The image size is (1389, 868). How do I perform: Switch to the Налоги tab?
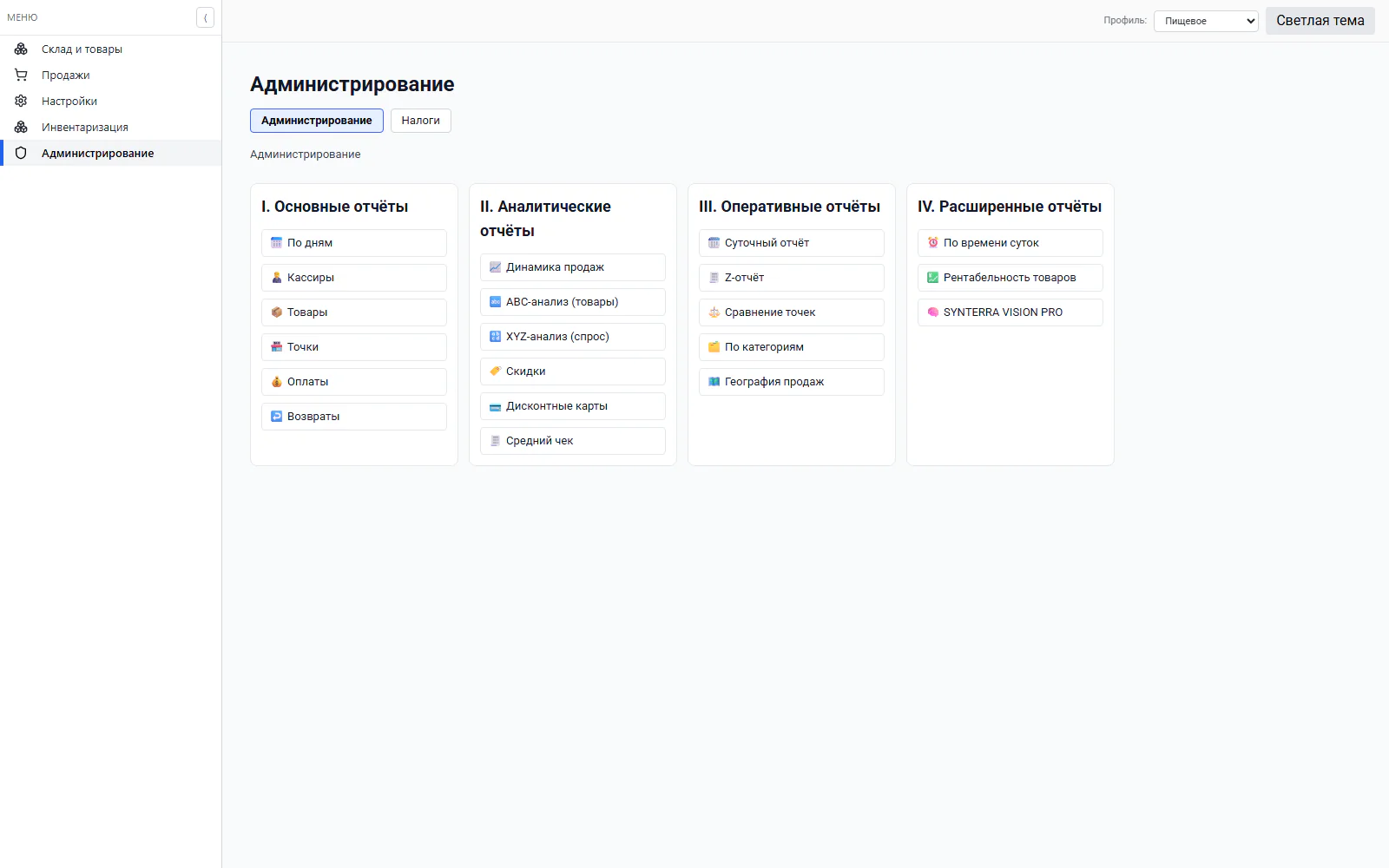coord(421,121)
